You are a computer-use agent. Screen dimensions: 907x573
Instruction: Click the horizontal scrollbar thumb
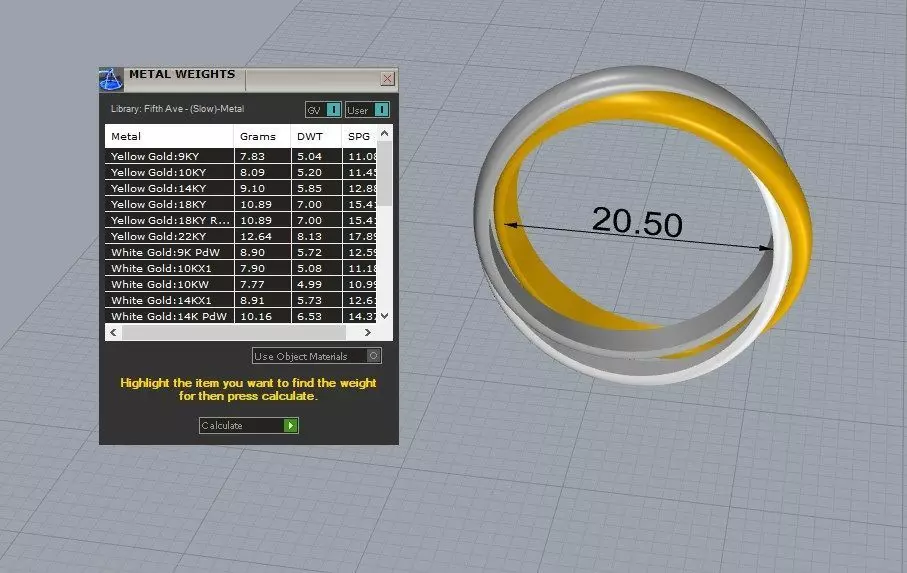point(234,332)
